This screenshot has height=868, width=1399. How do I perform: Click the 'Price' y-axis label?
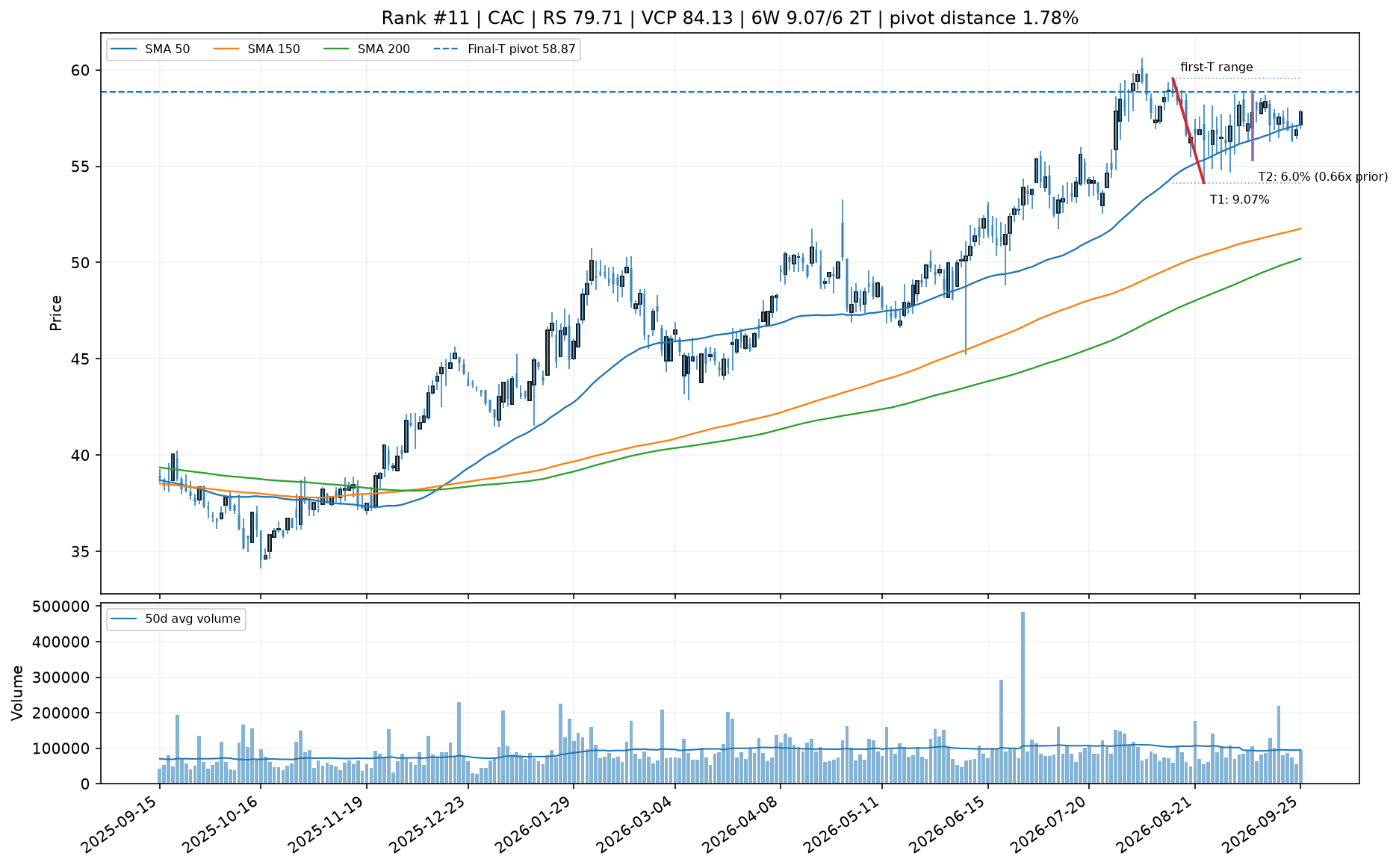pos(56,313)
